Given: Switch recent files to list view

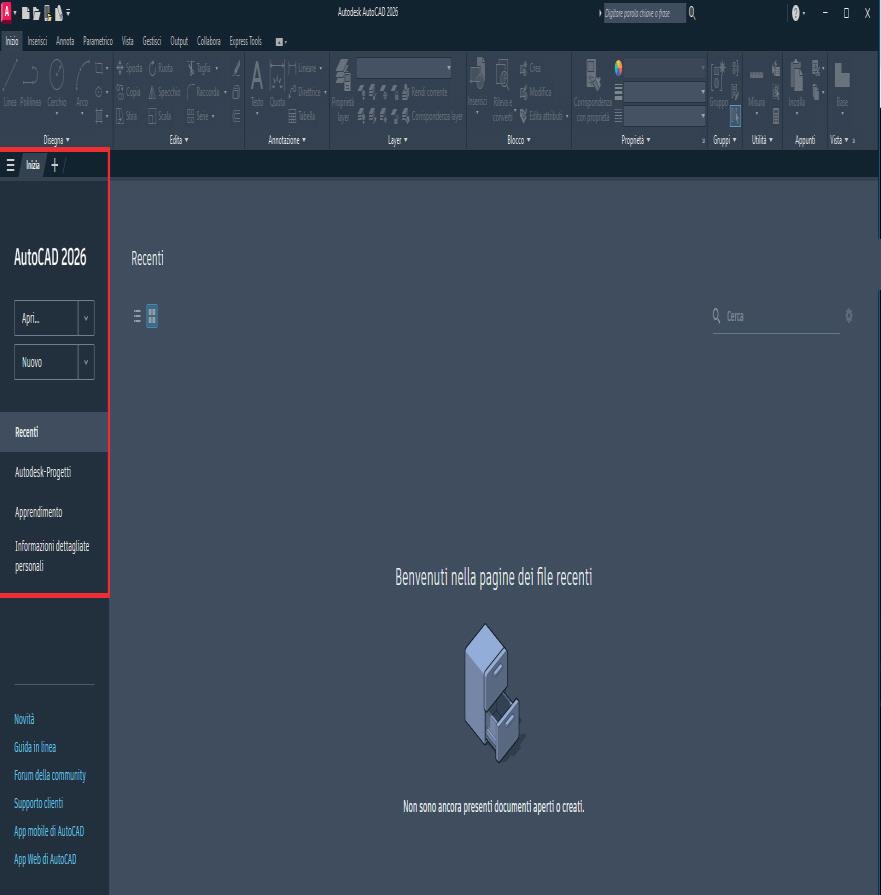Looking at the screenshot, I should (x=137, y=316).
